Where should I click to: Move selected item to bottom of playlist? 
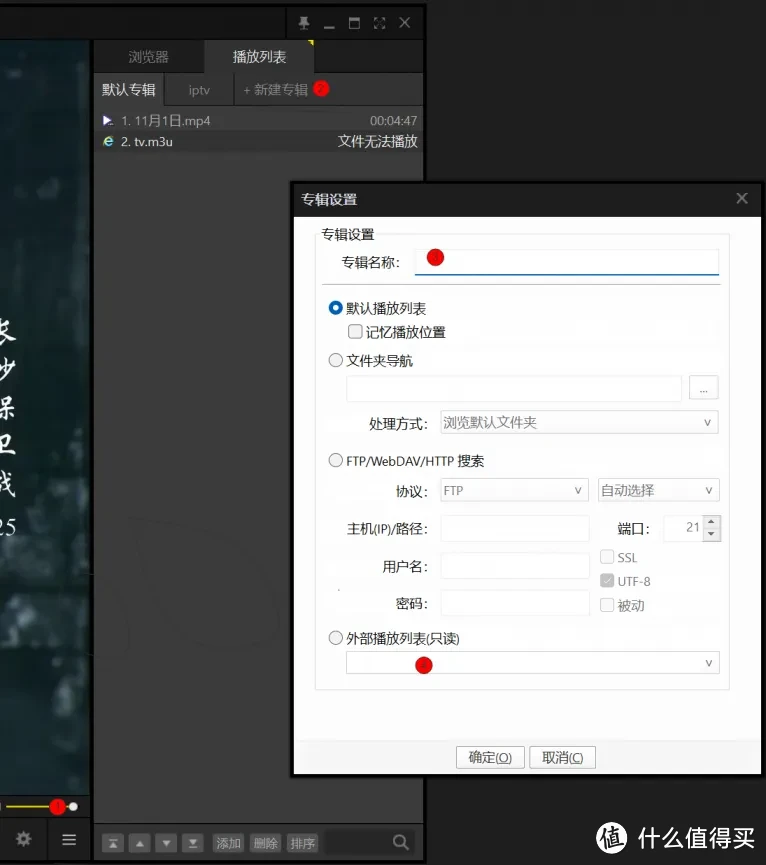pyautogui.click(x=192, y=843)
